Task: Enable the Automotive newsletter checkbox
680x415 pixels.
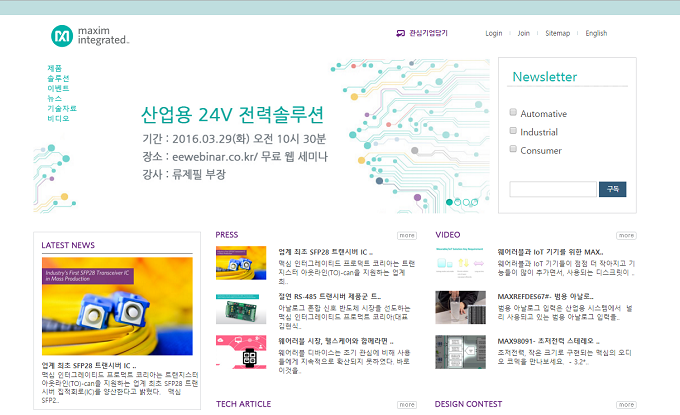Action: [513, 113]
